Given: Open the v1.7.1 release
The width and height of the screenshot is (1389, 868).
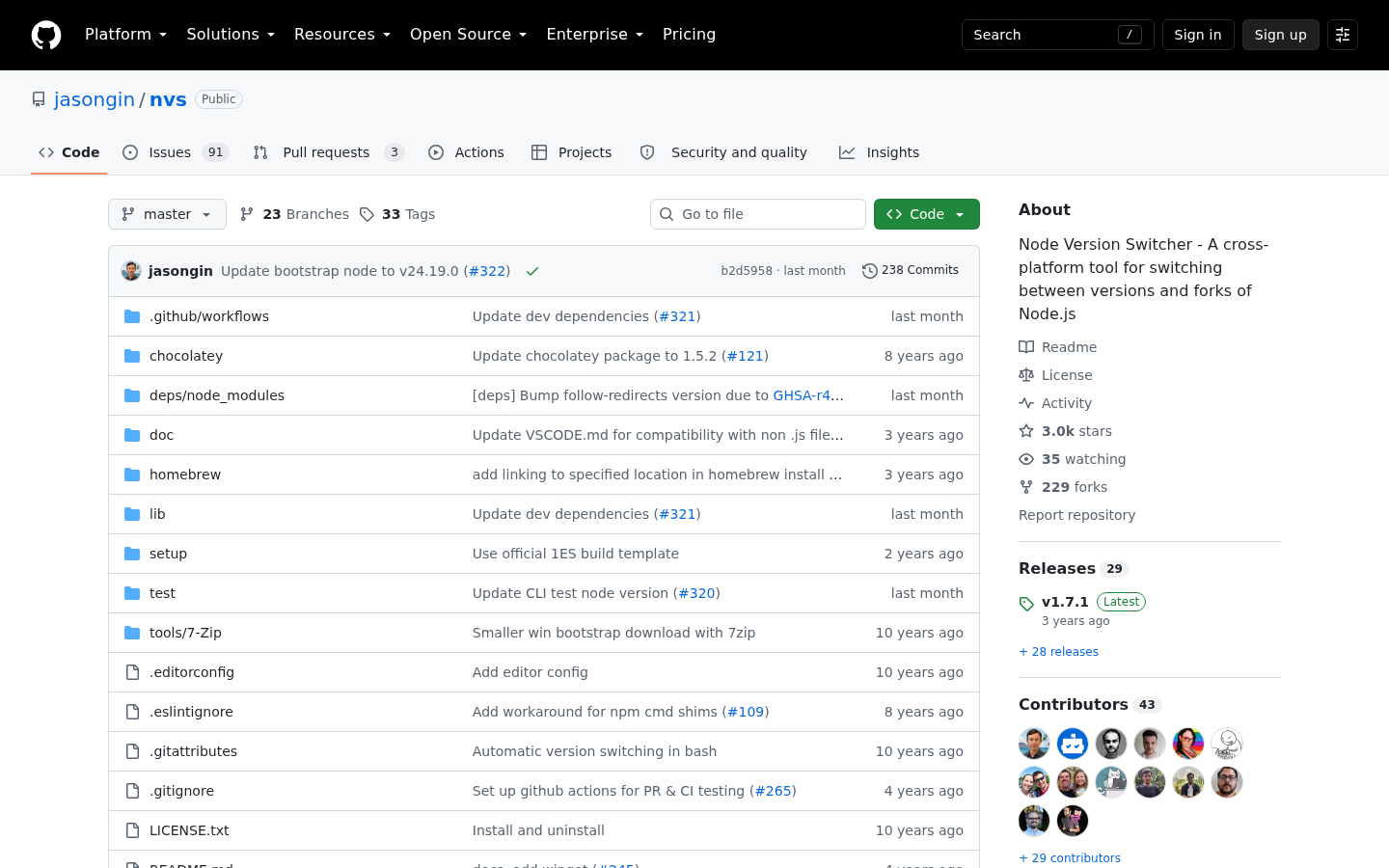Looking at the screenshot, I should 1065,602.
